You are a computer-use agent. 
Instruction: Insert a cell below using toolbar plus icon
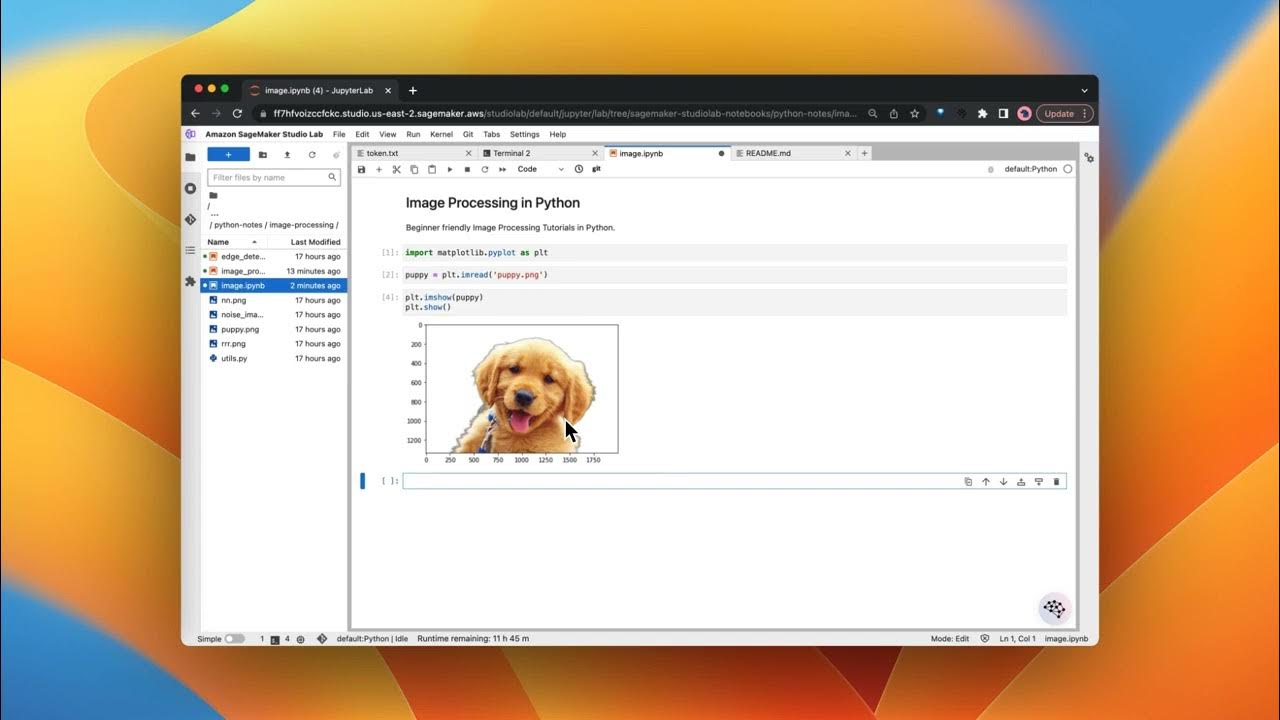click(379, 170)
